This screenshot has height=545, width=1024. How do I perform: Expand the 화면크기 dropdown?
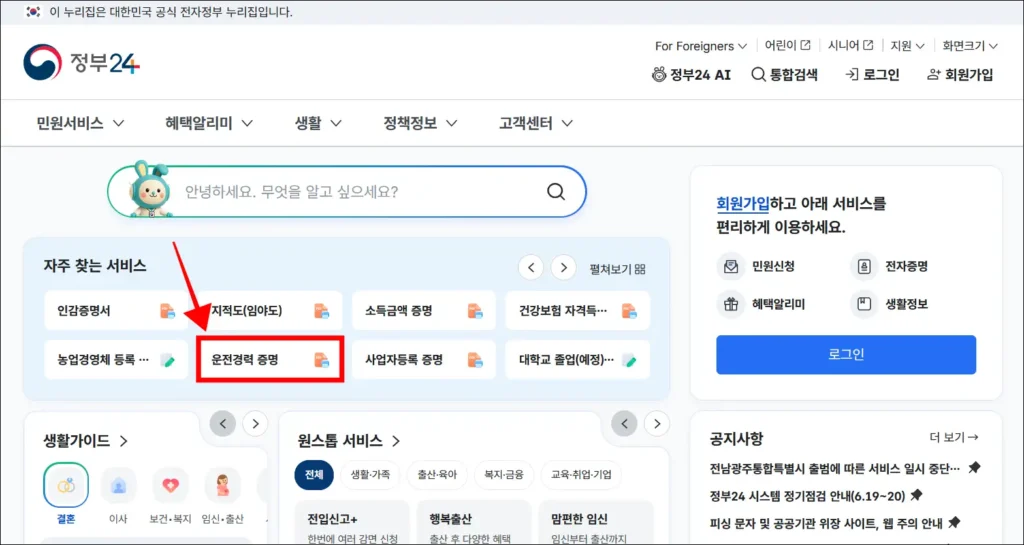[970, 46]
